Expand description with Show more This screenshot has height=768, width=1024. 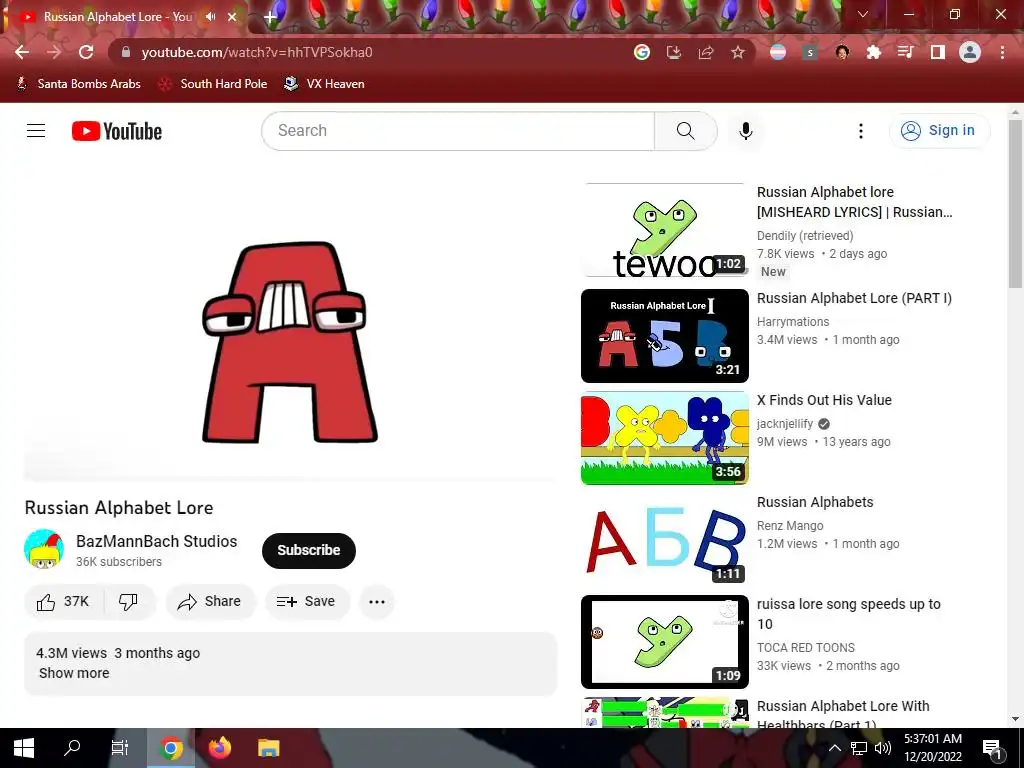pos(74,673)
